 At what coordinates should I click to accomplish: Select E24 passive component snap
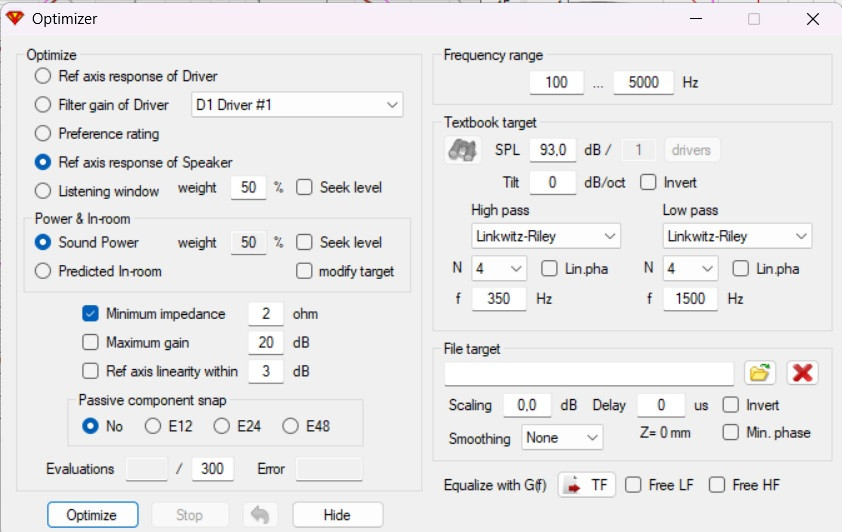(x=222, y=426)
